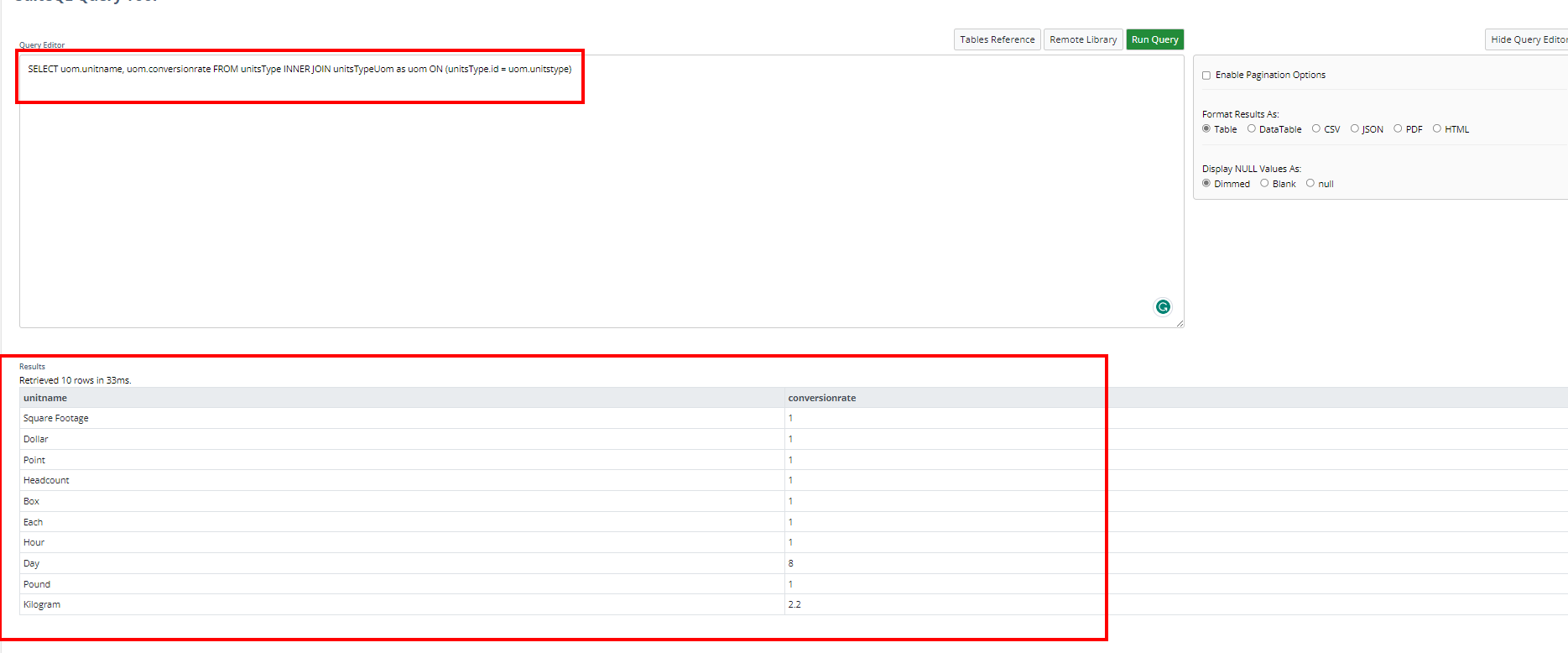Click the conversionrate column header
Viewport: 1568px width, 653px height.
(x=821, y=398)
